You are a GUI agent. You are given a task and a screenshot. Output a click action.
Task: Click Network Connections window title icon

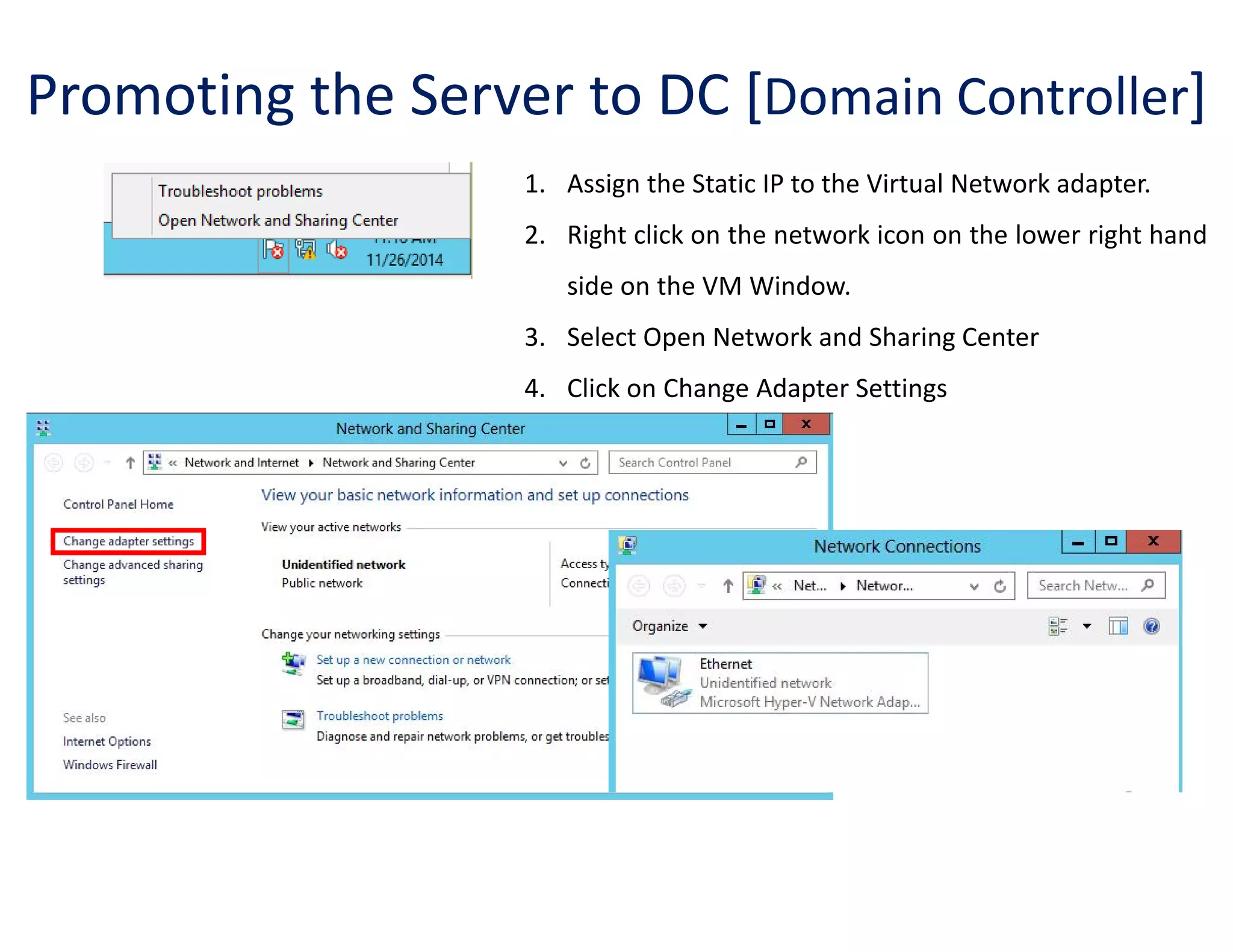point(627,546)
